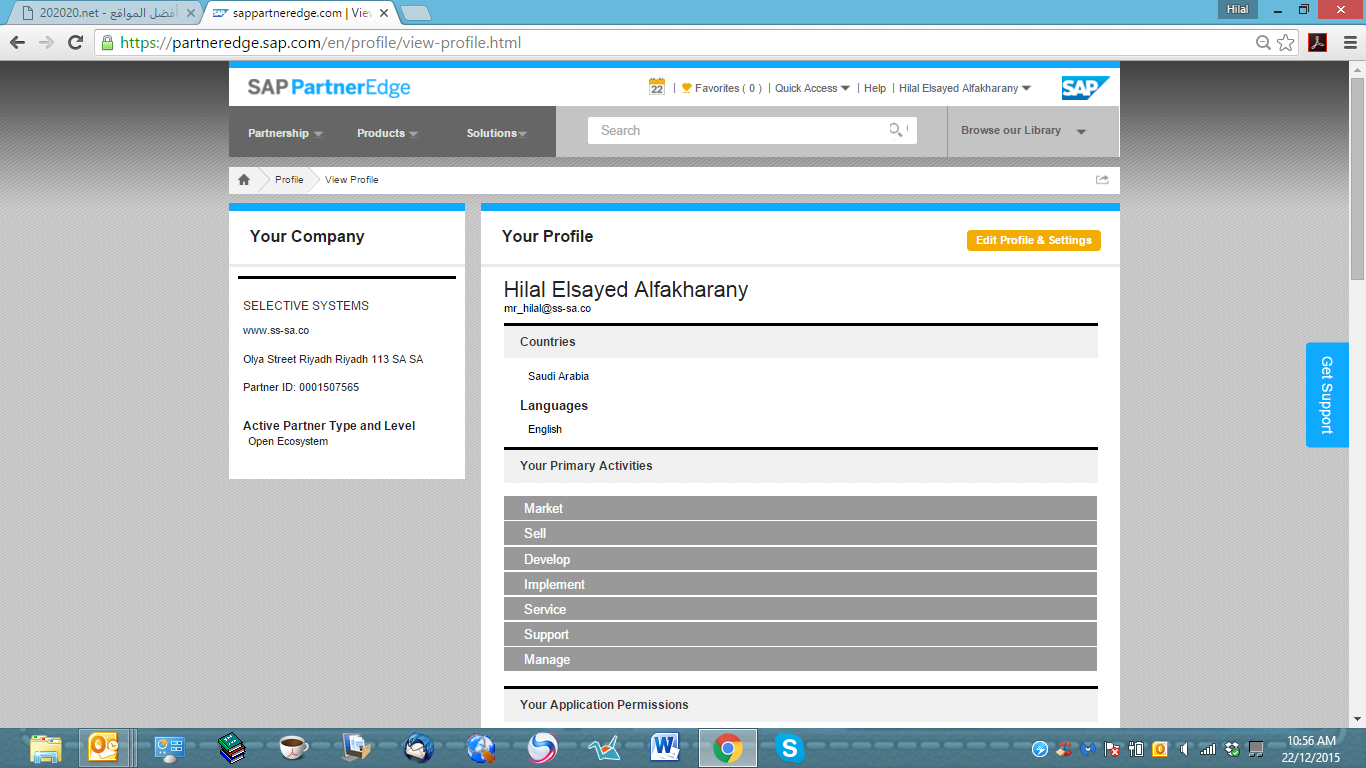The height and width of the screenshot is (768, 1366).
Task: Open Outlook from the taskbar
Action: tap(106, 748)
